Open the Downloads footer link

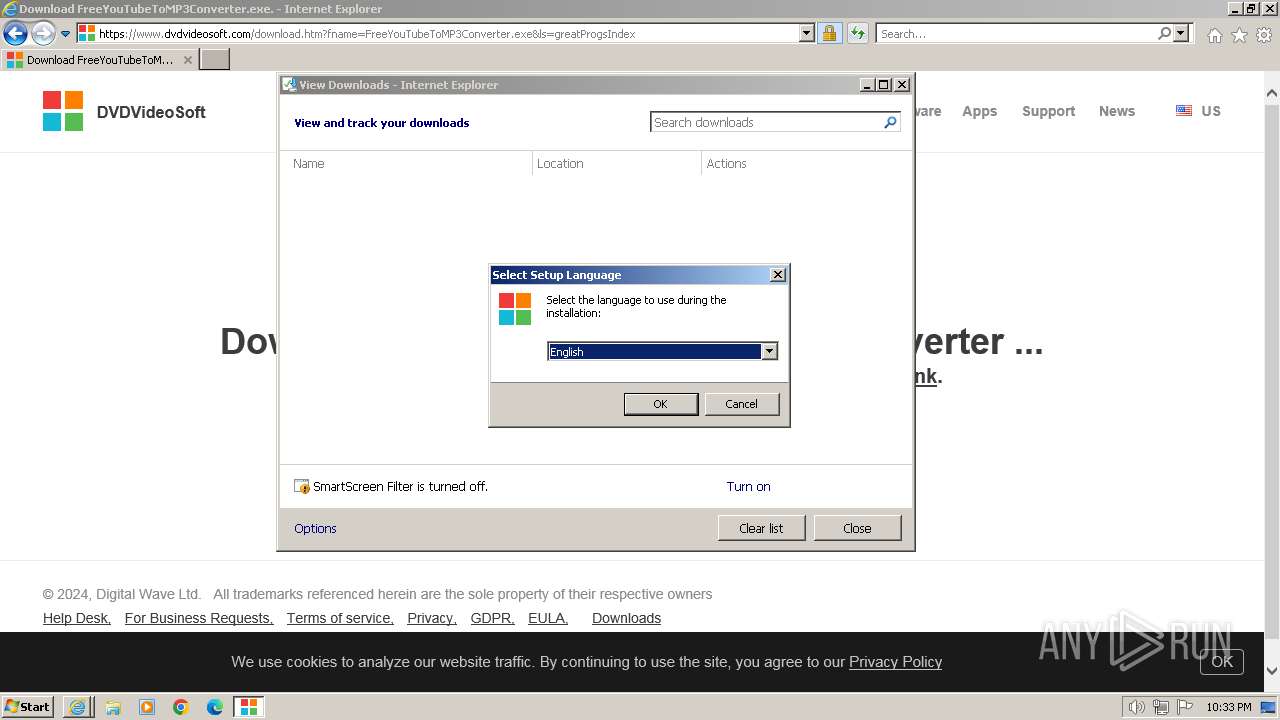pos(626,618)
